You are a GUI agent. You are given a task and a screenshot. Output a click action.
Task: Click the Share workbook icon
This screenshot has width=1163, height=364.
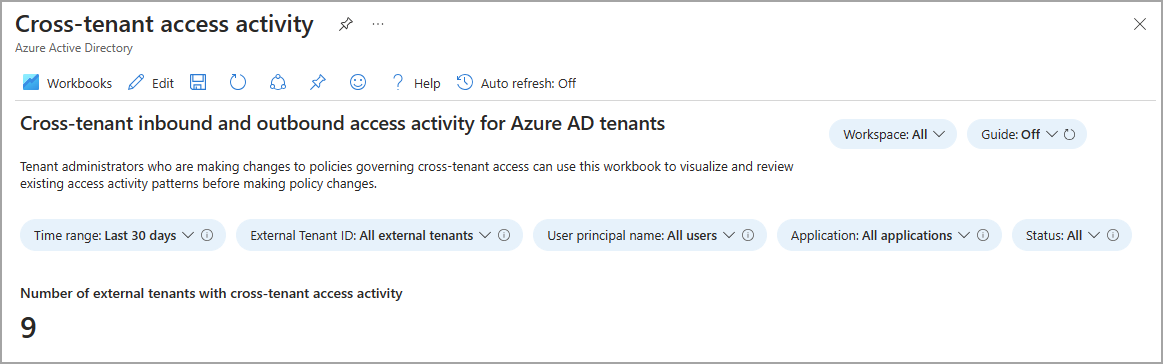click(277, 82)
